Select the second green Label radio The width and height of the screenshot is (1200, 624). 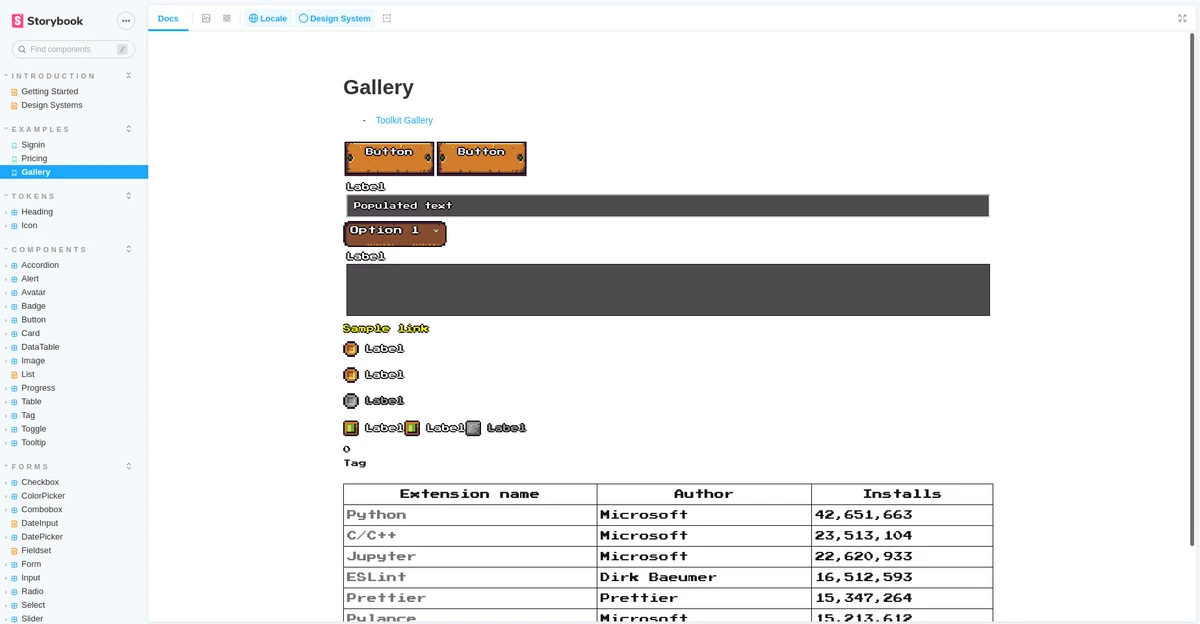pos(412,428)
